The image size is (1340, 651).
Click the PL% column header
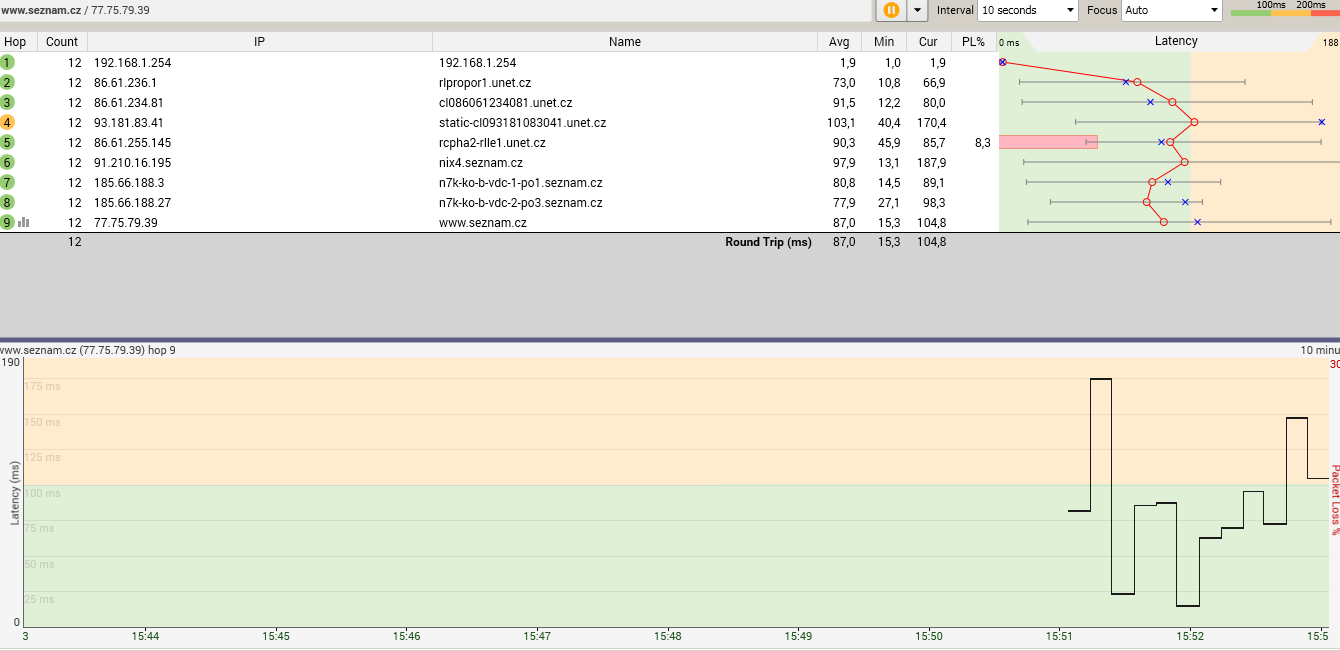(x=973, y=42)
